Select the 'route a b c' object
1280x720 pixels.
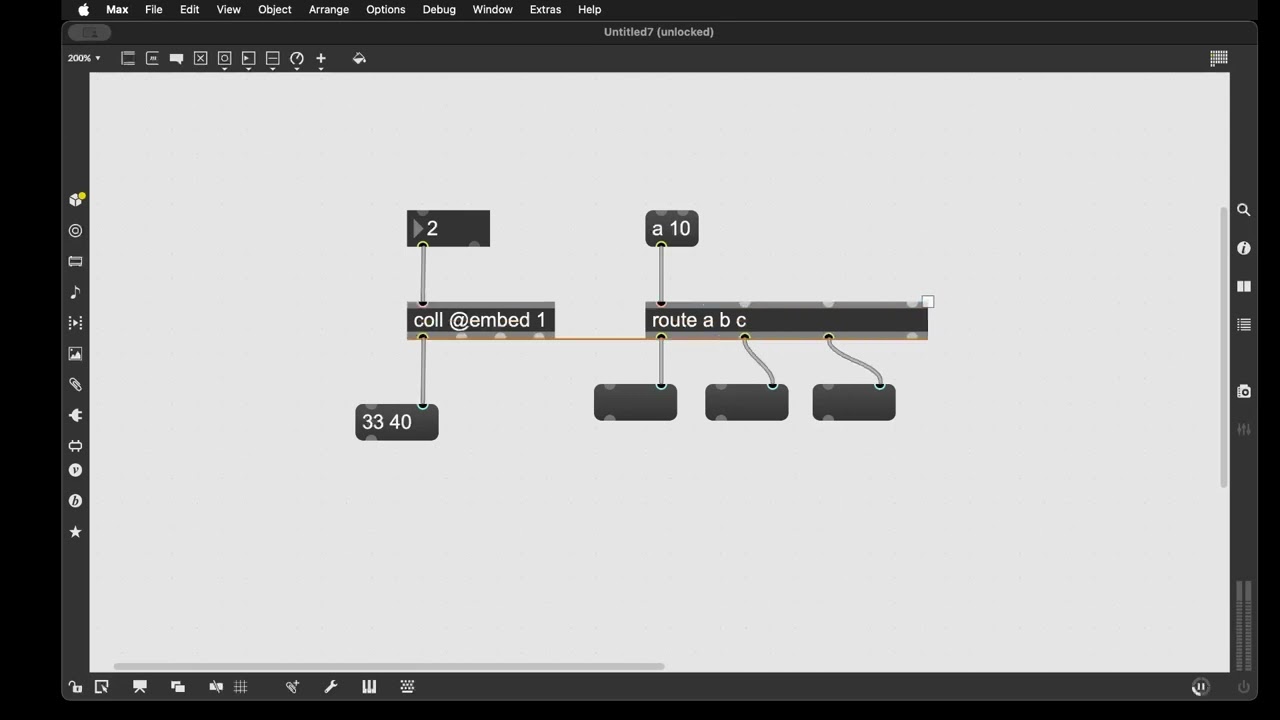[787, 320]
